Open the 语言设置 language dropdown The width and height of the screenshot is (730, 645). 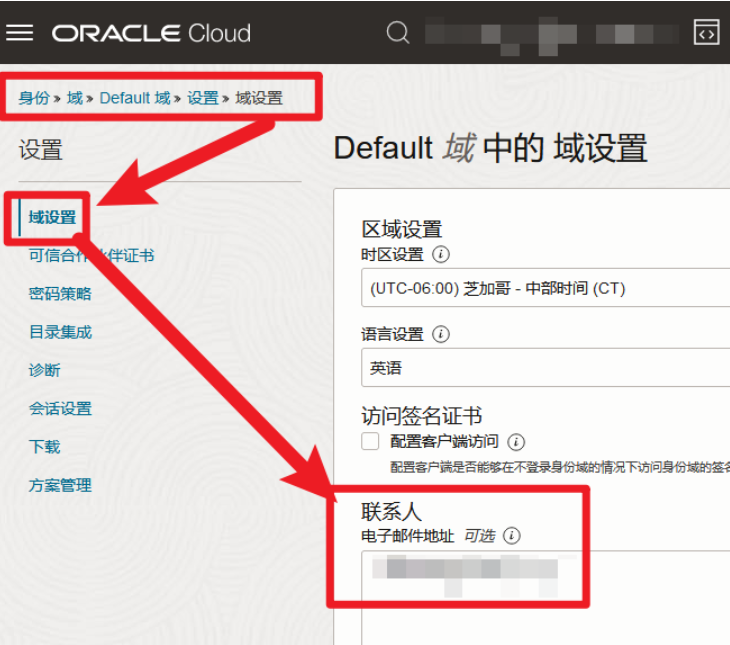(x=545, y=368)
